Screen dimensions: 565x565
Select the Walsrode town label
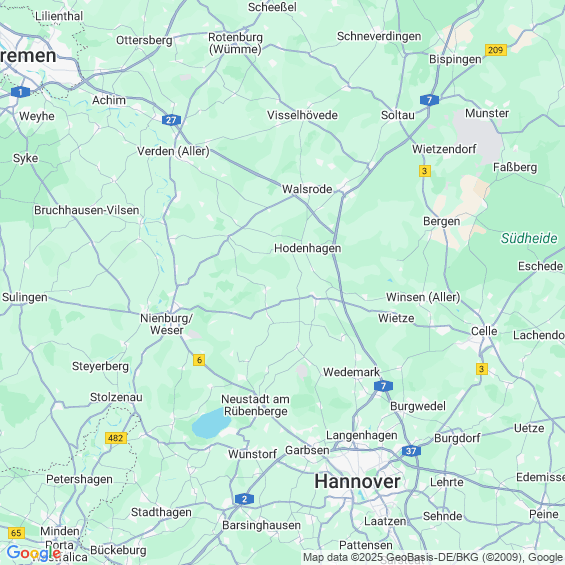pos(307,189)
